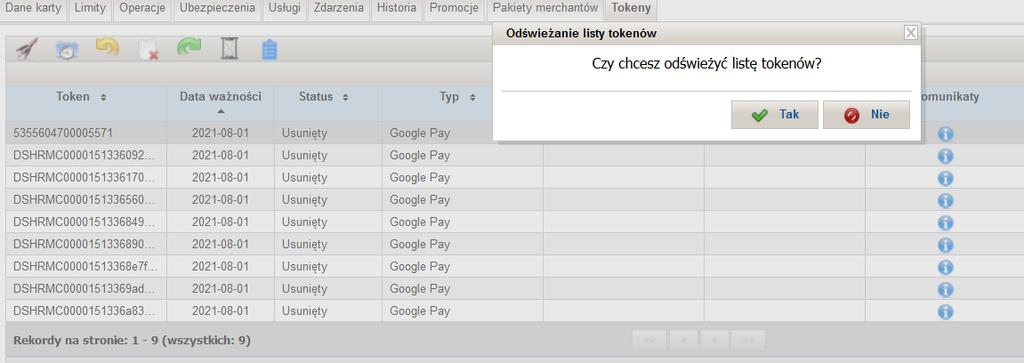The height and width of the screenshot is (363, 1024).
Task: Switch to the Dane karty tab
Action: 33,8
